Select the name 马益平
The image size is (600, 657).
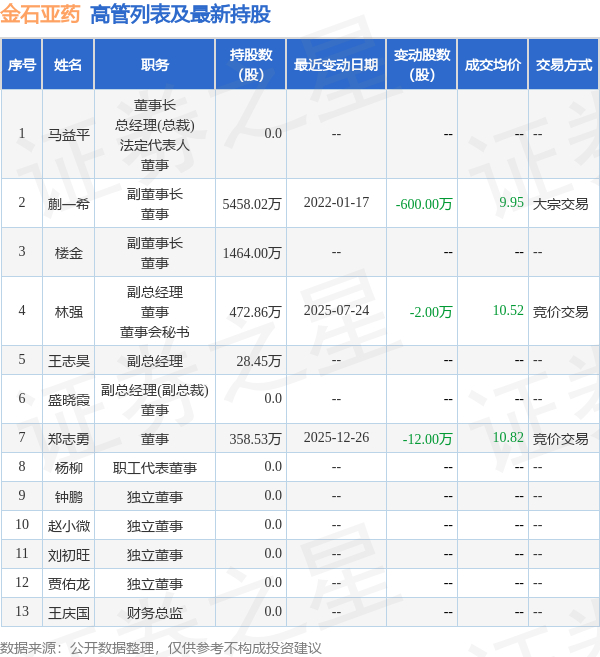coord(69,135)
